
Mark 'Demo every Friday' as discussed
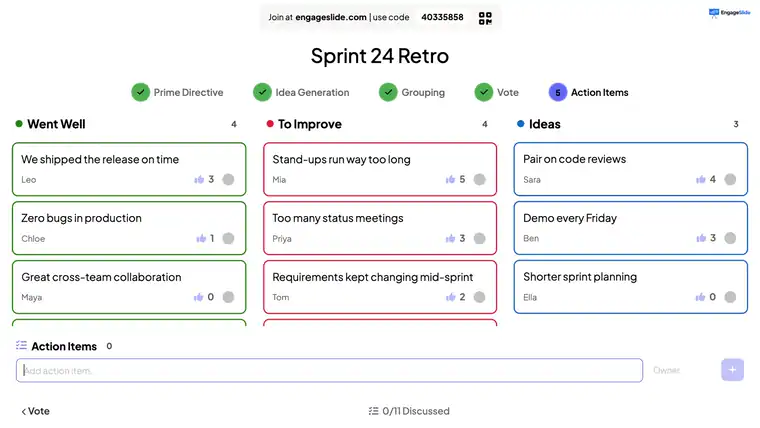tap(730, 238)
